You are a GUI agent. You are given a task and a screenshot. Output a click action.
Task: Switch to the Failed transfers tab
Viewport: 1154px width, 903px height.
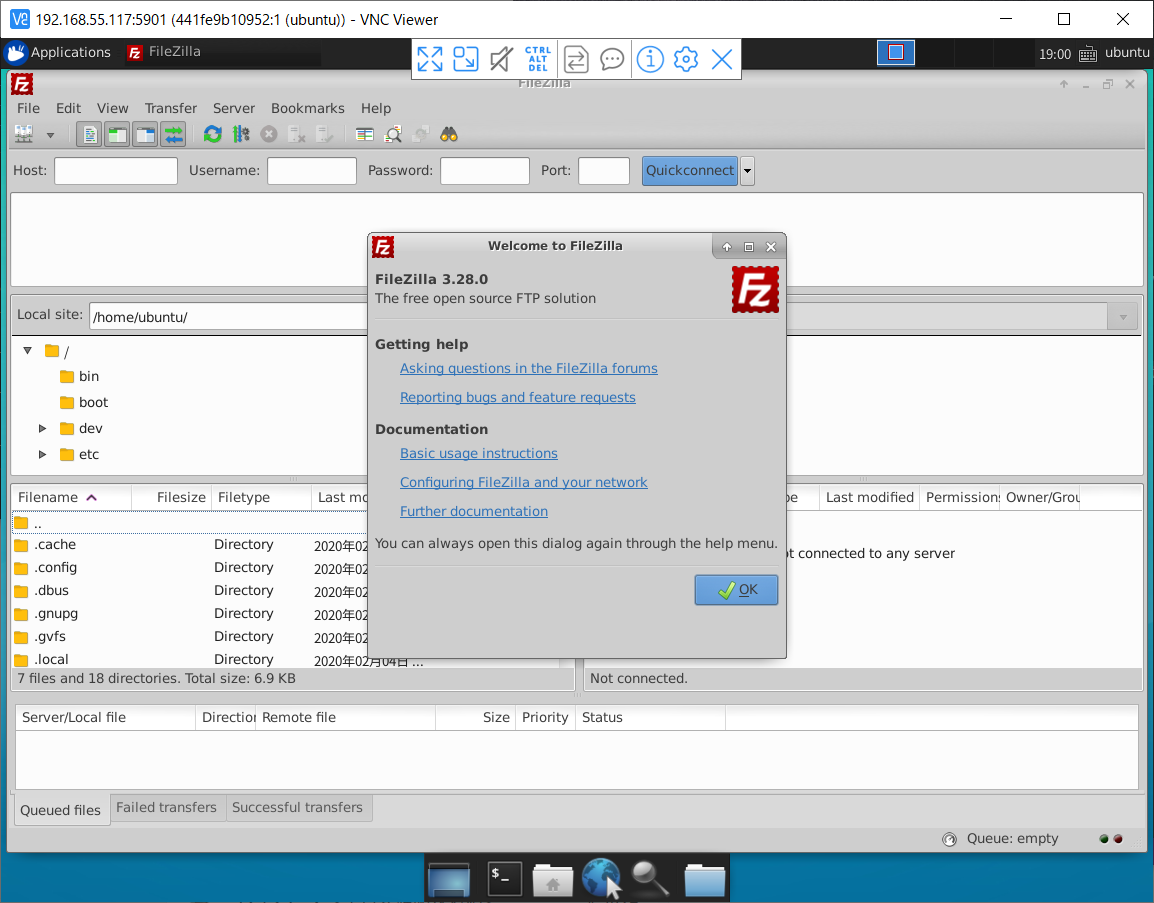coord(167,807)
